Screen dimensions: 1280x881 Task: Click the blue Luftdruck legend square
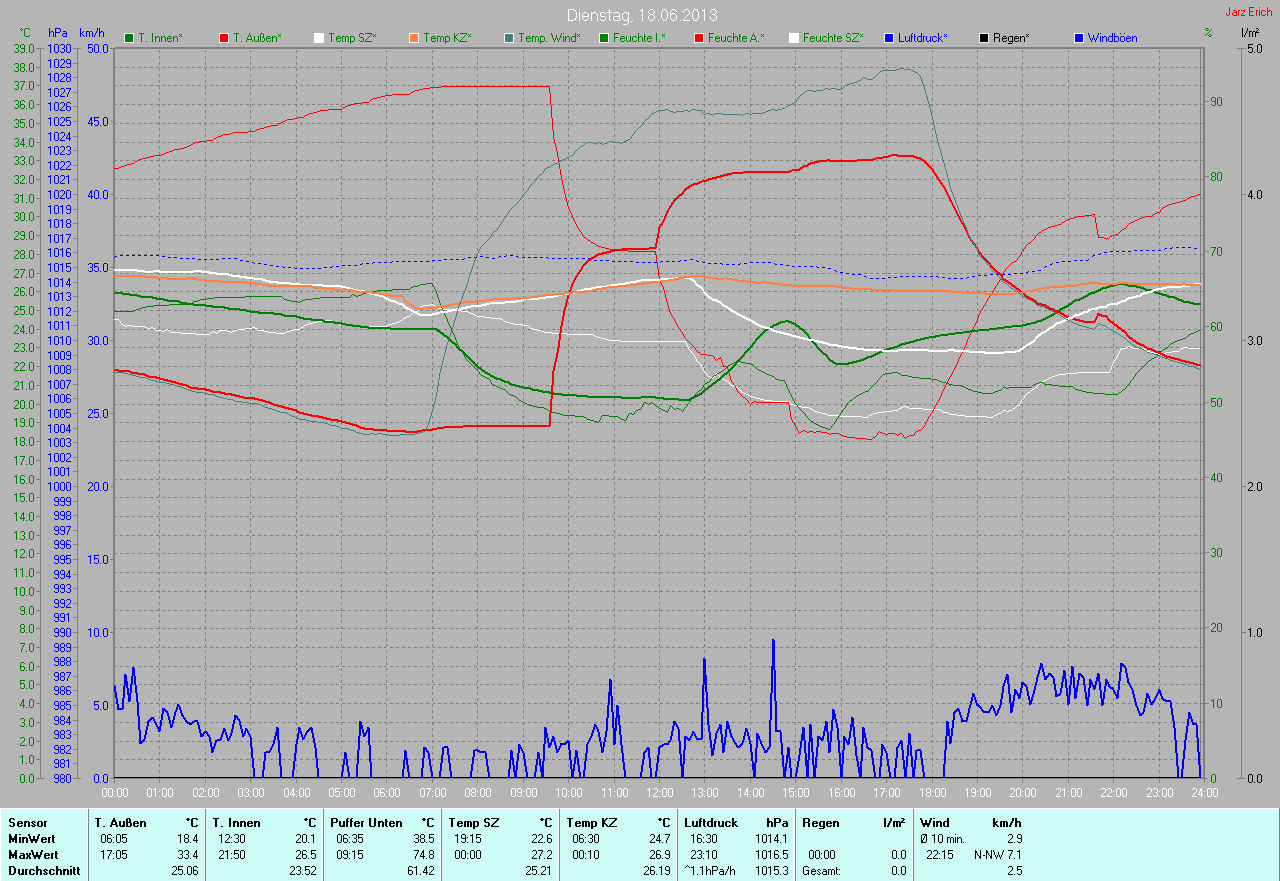click(x=888, y=38)
